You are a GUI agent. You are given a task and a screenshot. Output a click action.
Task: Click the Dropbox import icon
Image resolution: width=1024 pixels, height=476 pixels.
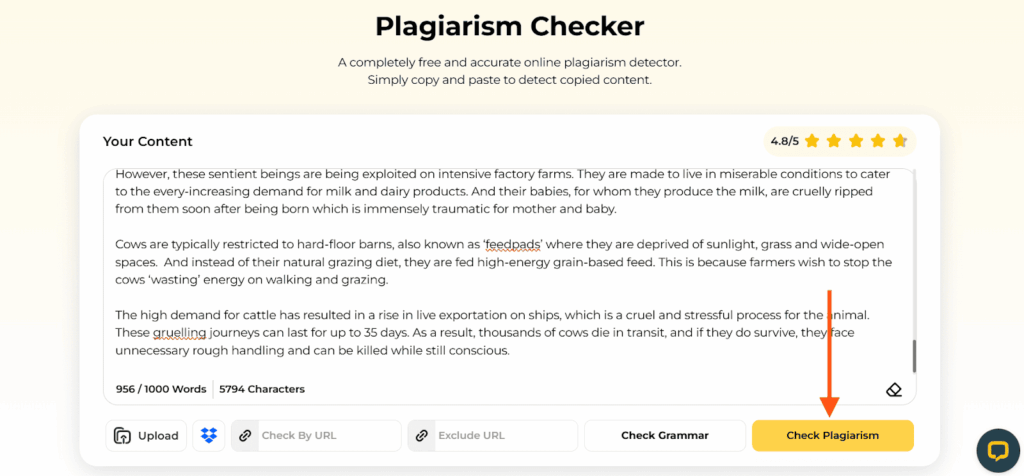(208, 436)
